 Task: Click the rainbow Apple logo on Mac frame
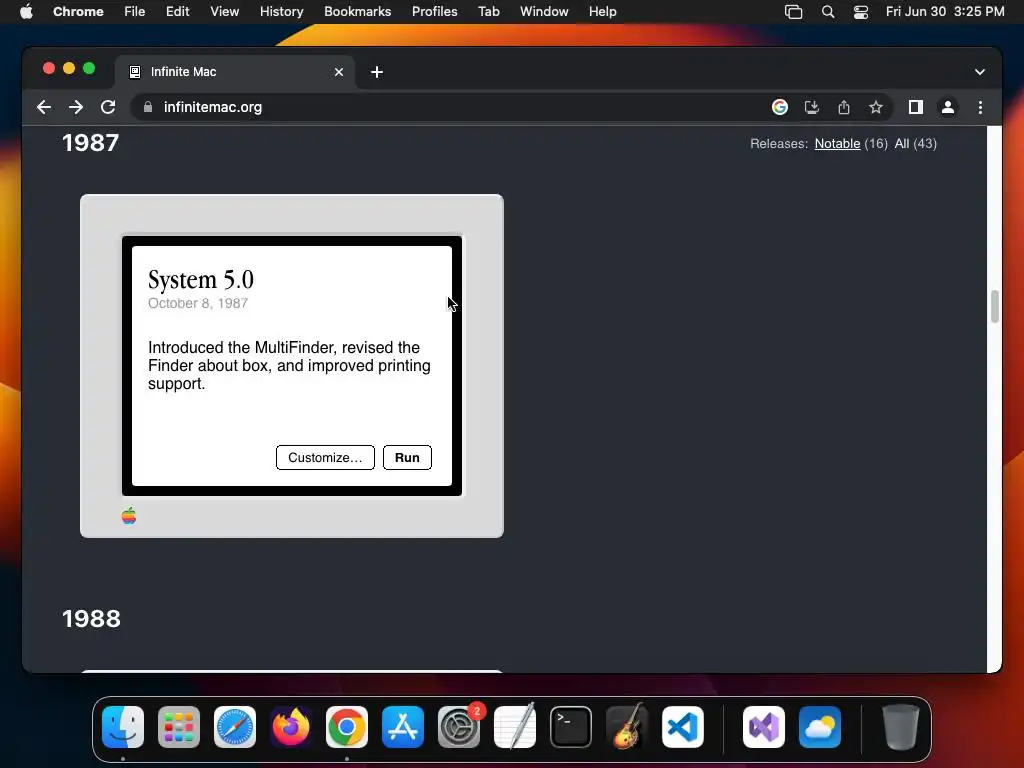pos(129,516)
